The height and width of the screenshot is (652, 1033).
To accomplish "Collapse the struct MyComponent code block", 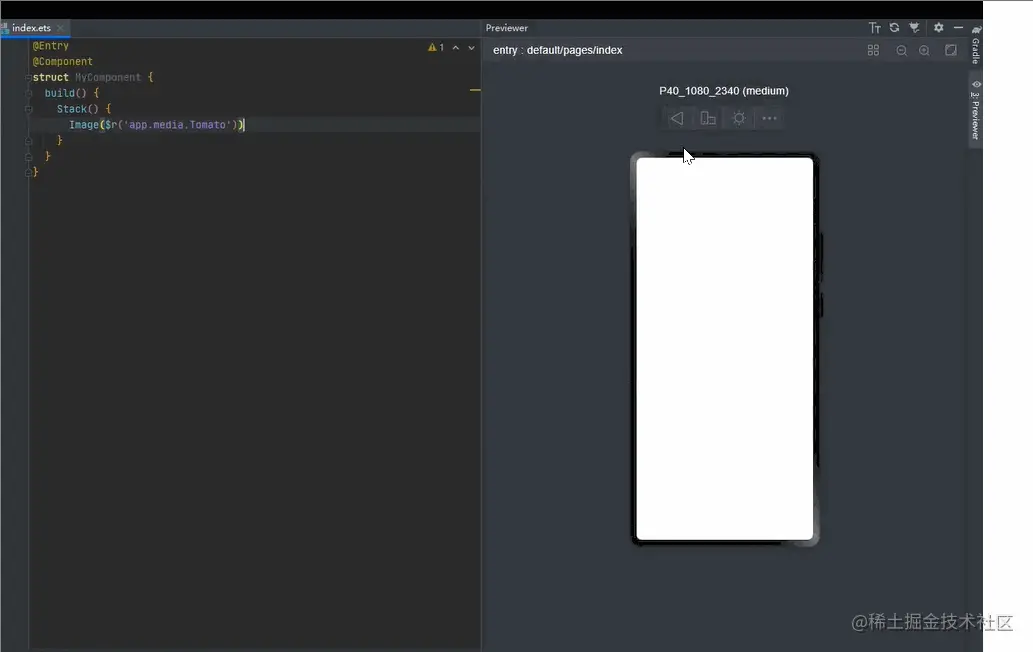I will click(28, 78).
